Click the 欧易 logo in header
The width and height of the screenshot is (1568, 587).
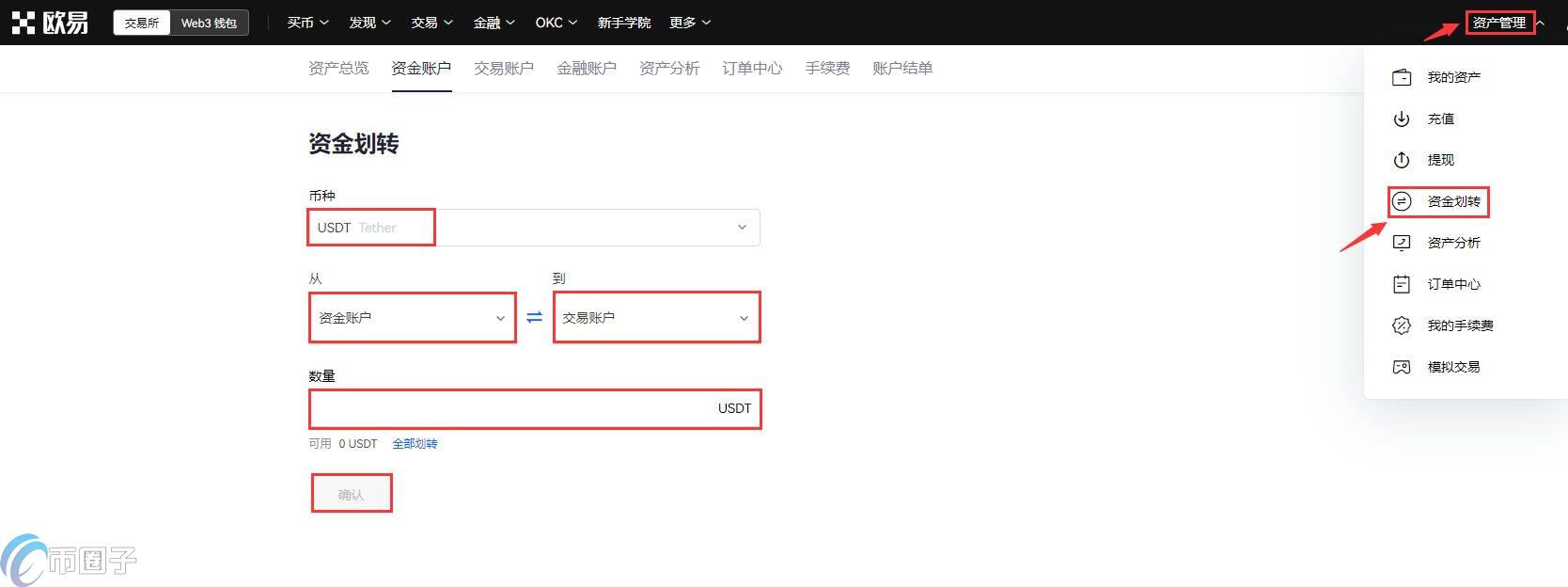point(50,23)
